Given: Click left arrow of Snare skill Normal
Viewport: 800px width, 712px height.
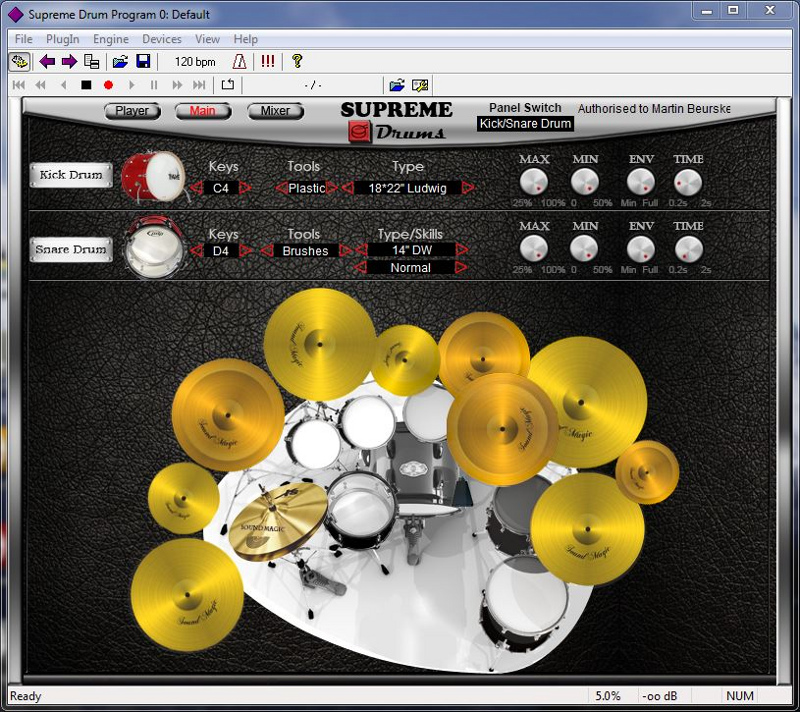Looking at the screenshot, I should click(360, 267).
